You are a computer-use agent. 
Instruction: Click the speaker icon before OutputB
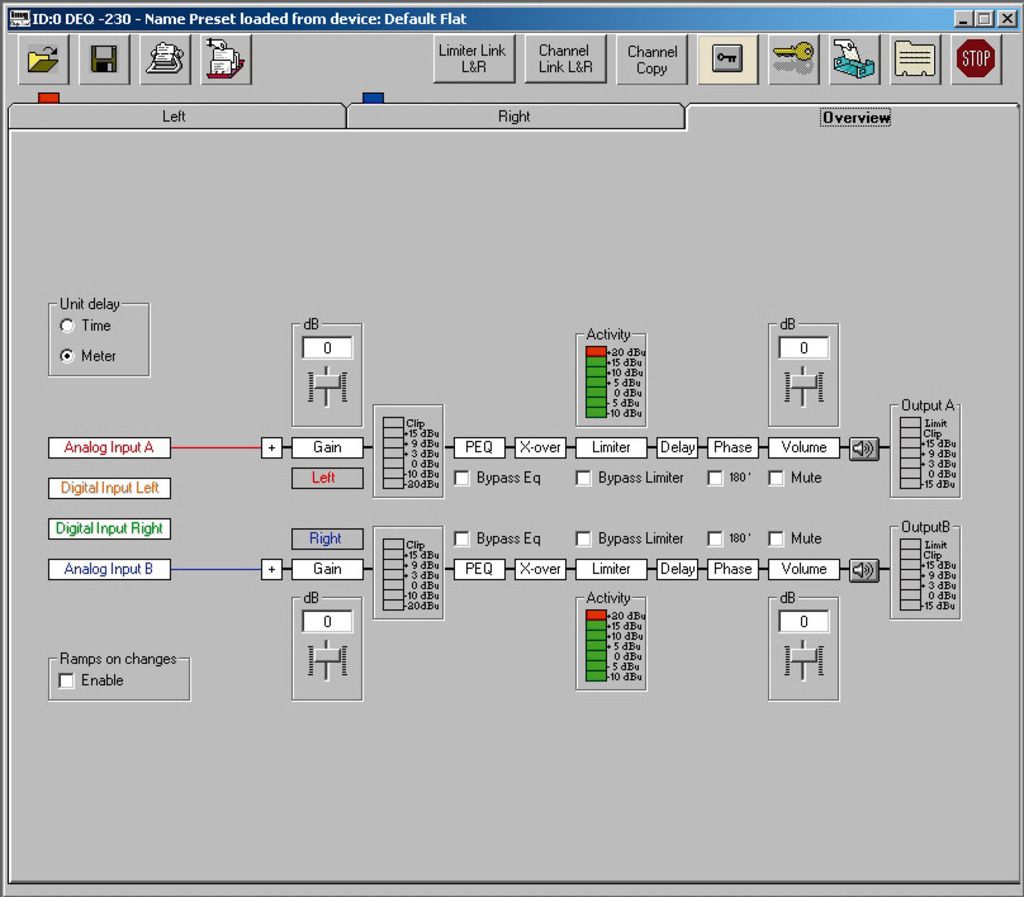click(x=864, y=570)
